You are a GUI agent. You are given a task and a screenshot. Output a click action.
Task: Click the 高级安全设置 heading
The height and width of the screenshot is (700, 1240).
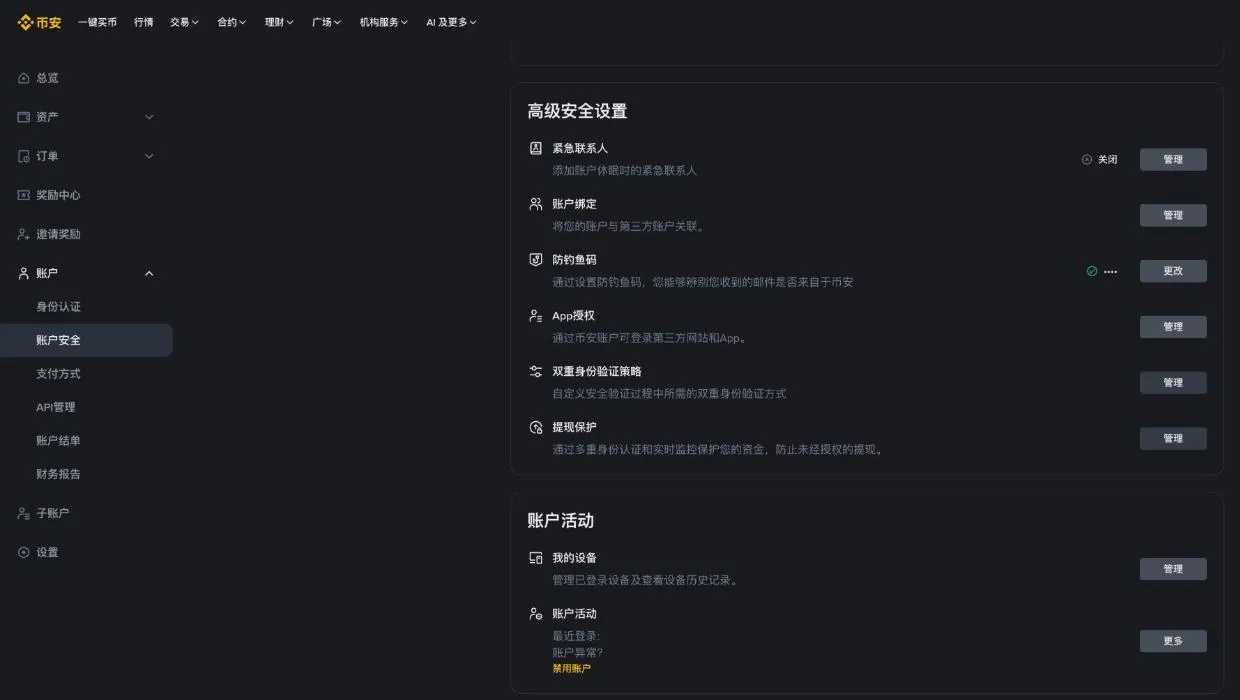pos(577,111)
